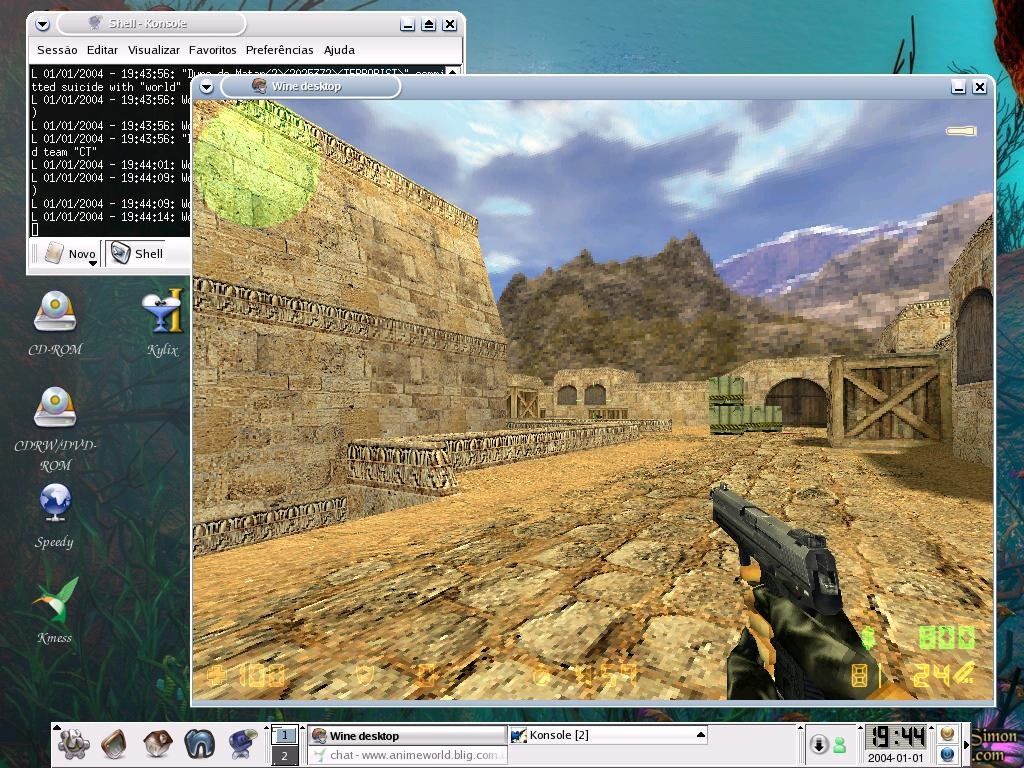Activate Wine desktop taskbar entry
Image resolution: width=1024 pixels, height=768 pixels.
(406, 736)
